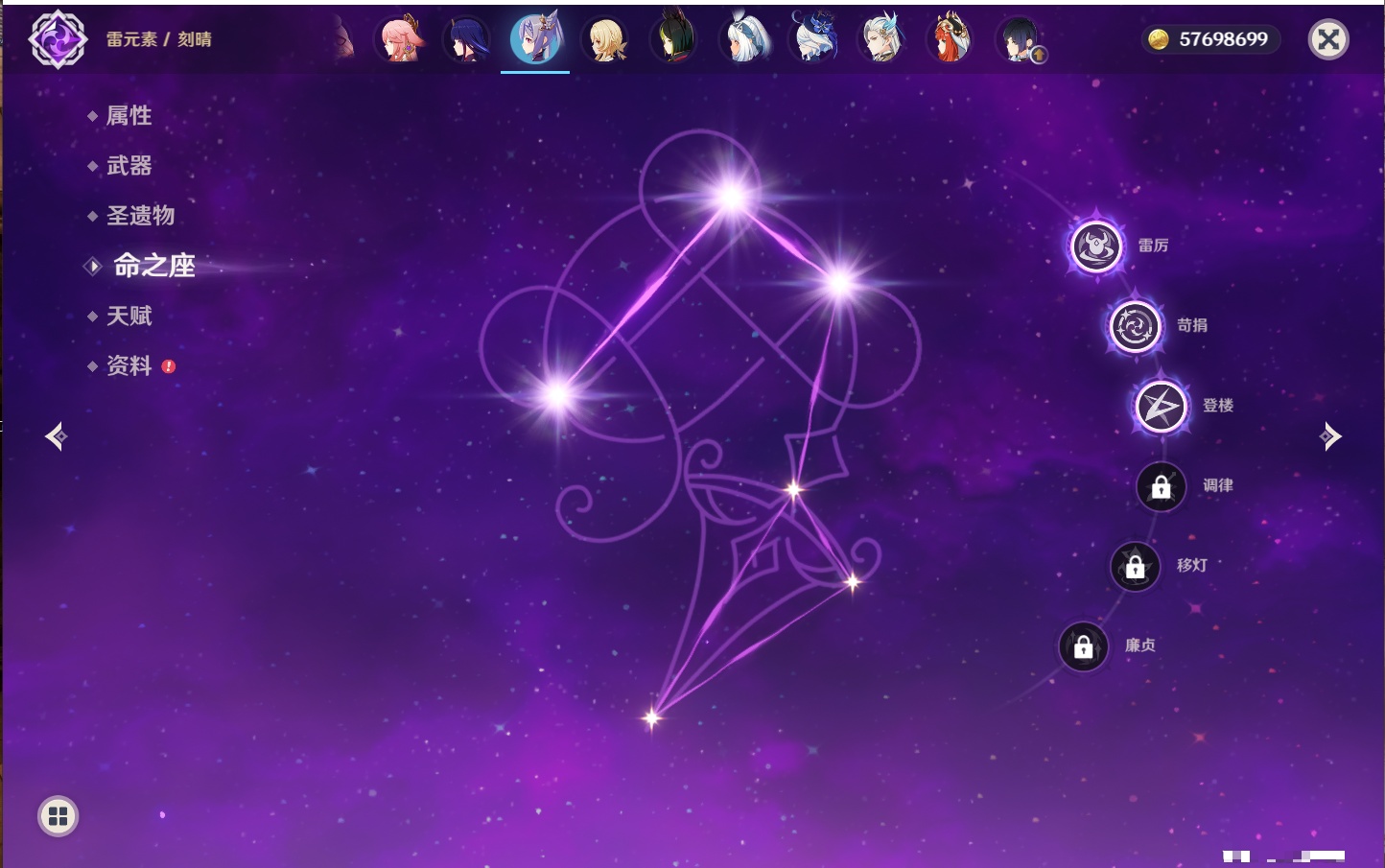Open the 资料 tab
Viewport: 1385px width, 868px height.
(x=129, y=365)
